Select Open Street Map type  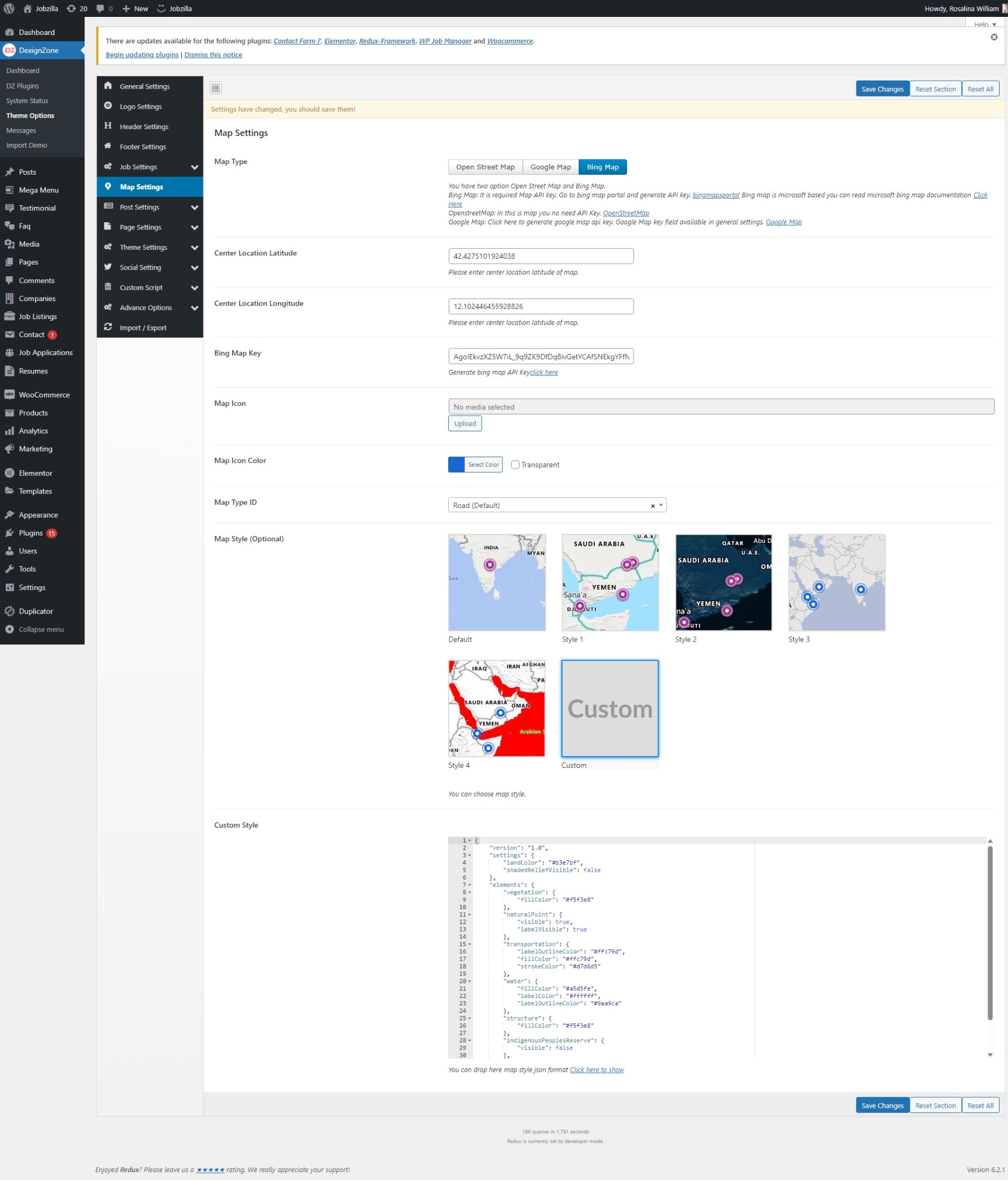coord(485,167)
